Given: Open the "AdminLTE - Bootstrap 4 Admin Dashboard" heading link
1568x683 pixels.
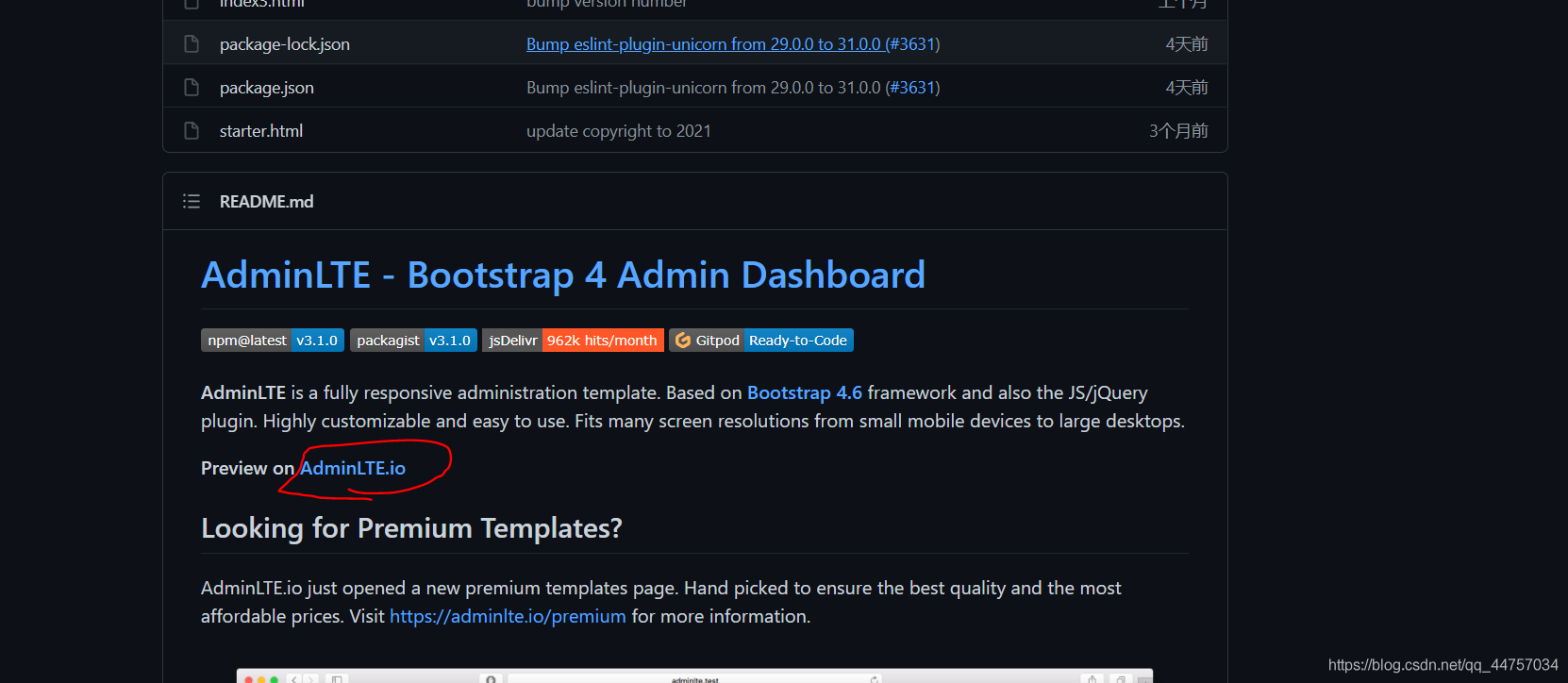Looking at the screenshot, I should coord(563,275).
